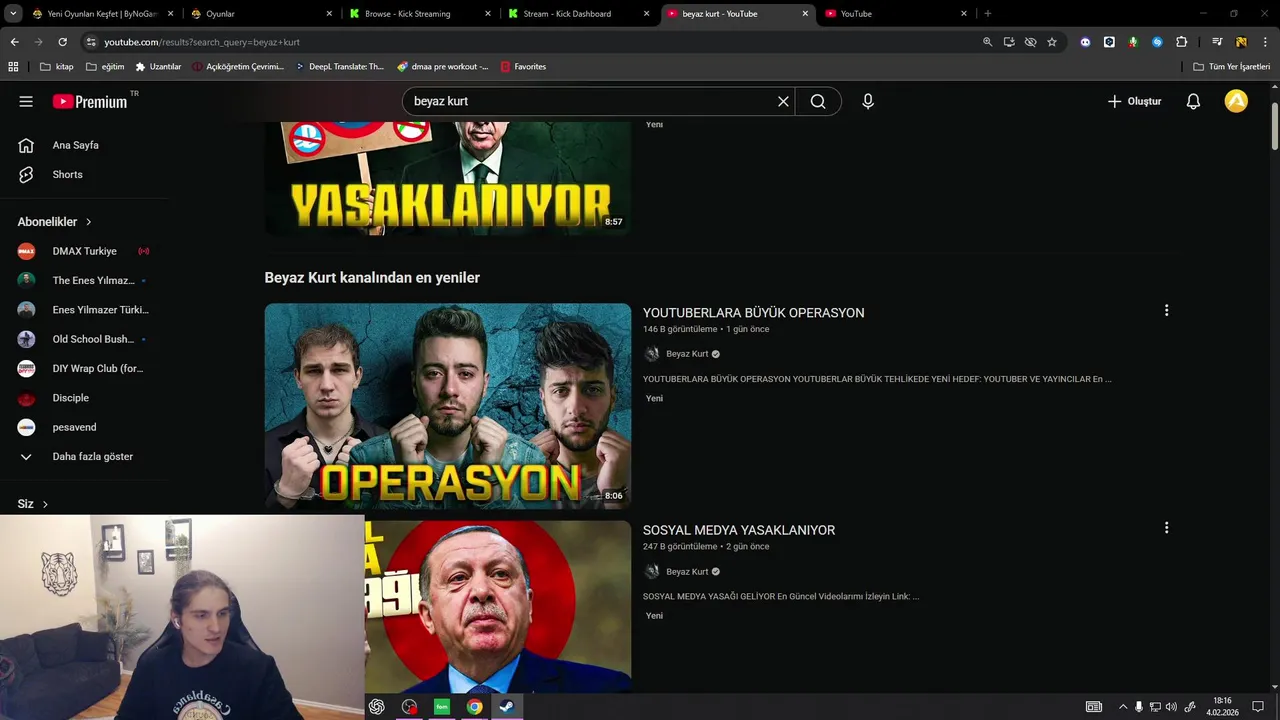The image size is (1280, 720).
Task: Reload the page in Chrome
Action: tap(62, 42)
